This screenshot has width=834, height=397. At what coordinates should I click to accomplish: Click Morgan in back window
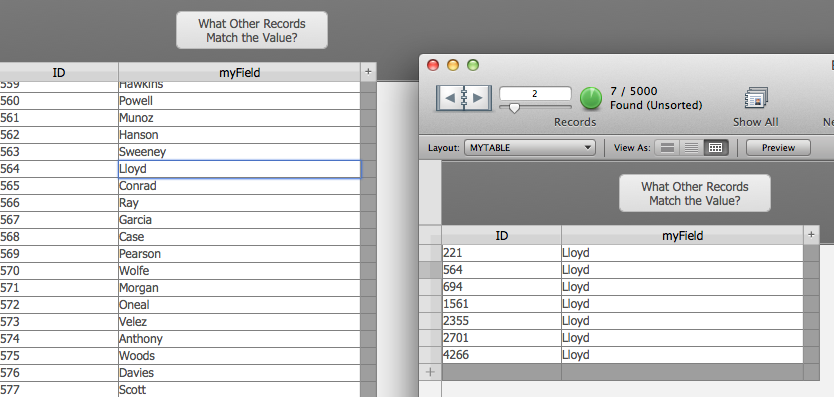point(239,288)
